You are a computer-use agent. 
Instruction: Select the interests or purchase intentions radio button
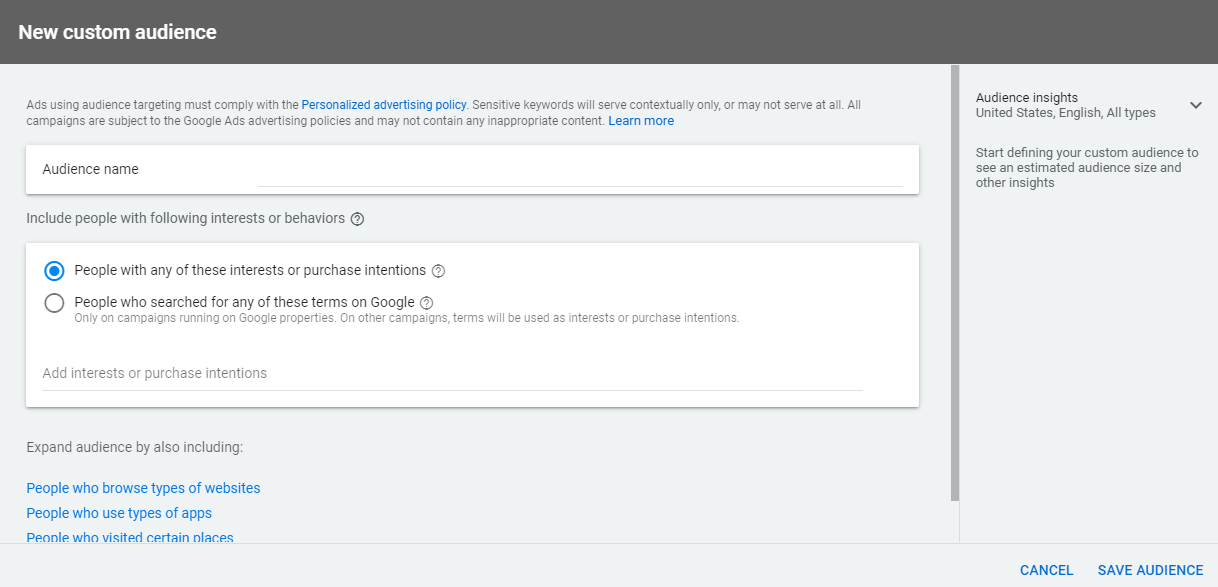tap(55, 271)
